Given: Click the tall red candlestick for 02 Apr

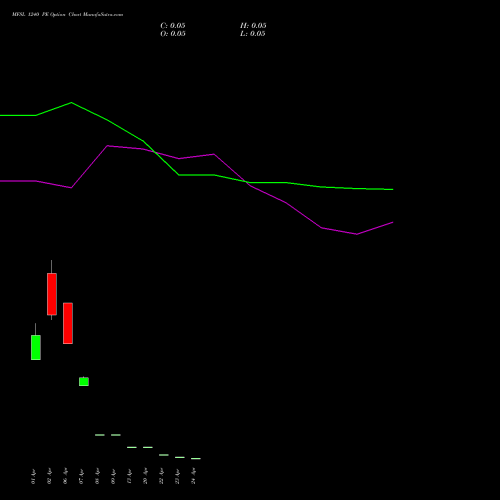Looking at the screenshot, I should (52, 294).
